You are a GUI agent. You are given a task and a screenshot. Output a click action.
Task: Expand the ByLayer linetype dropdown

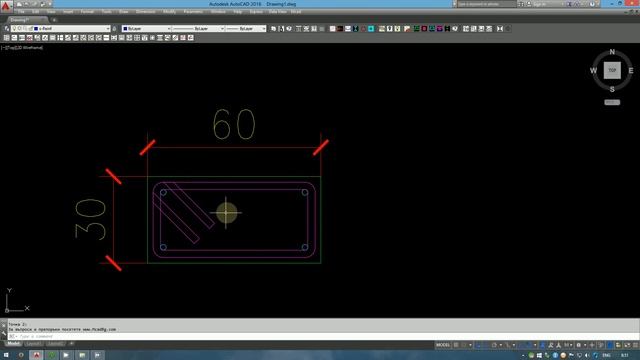click(222, 29)
